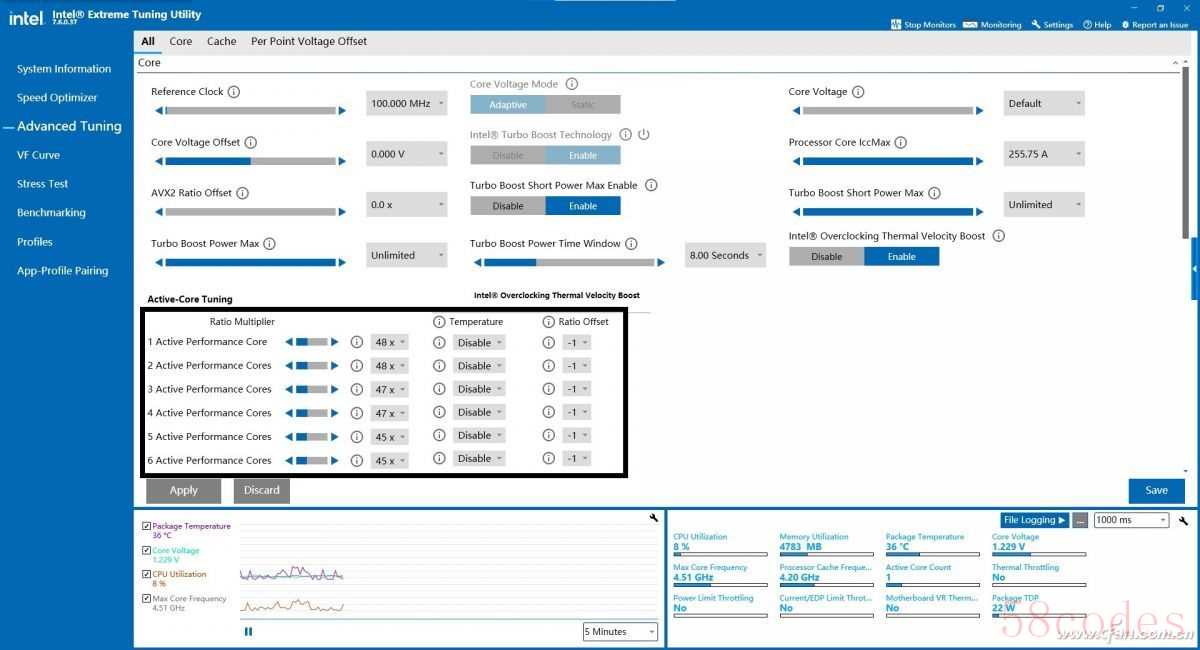The height and width of the screenshot is (650, 1200).
Task: Click ratio slider for 6 Active Performance Cores
Action: coord(312,460)
